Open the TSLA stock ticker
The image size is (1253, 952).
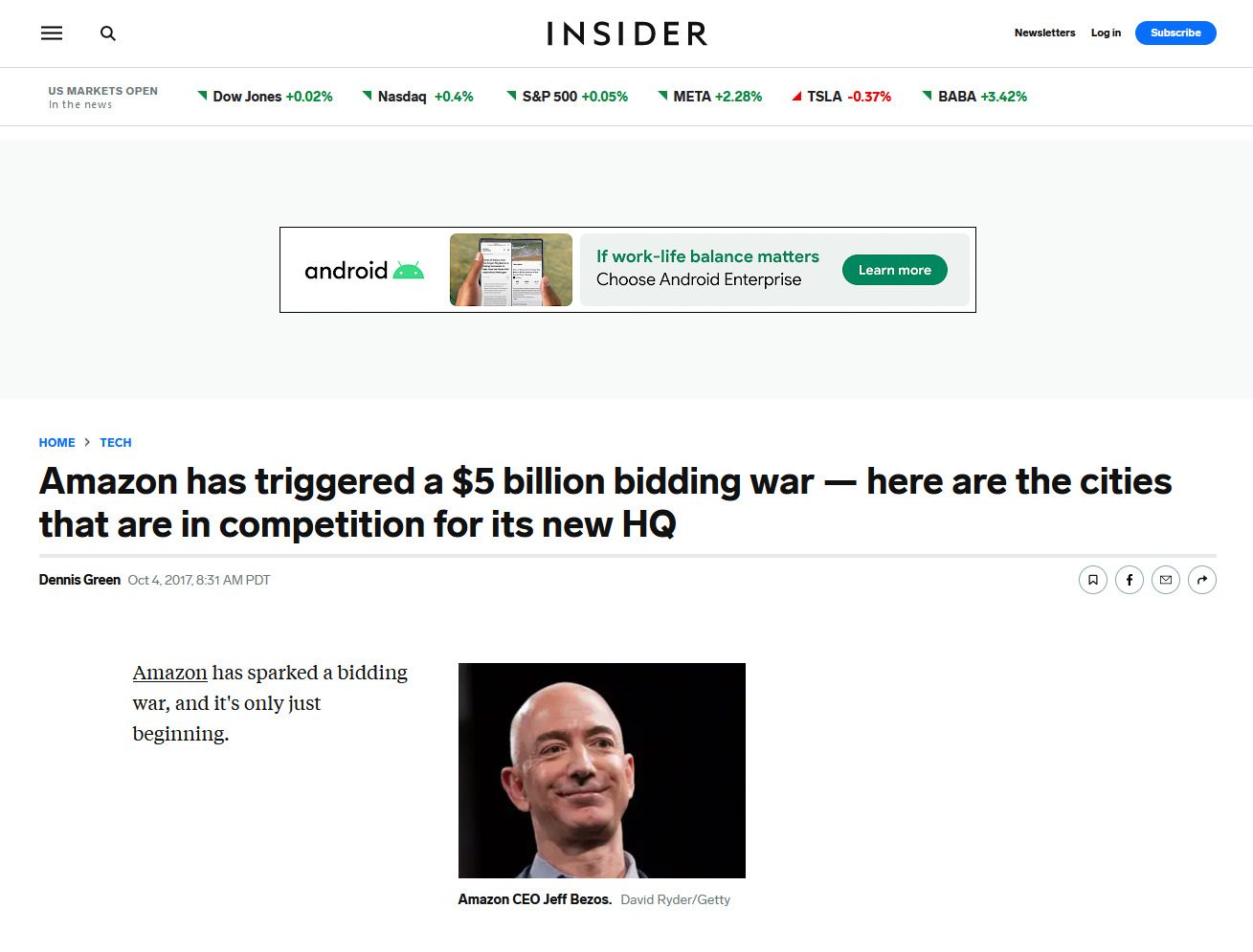tap(841, 97)
